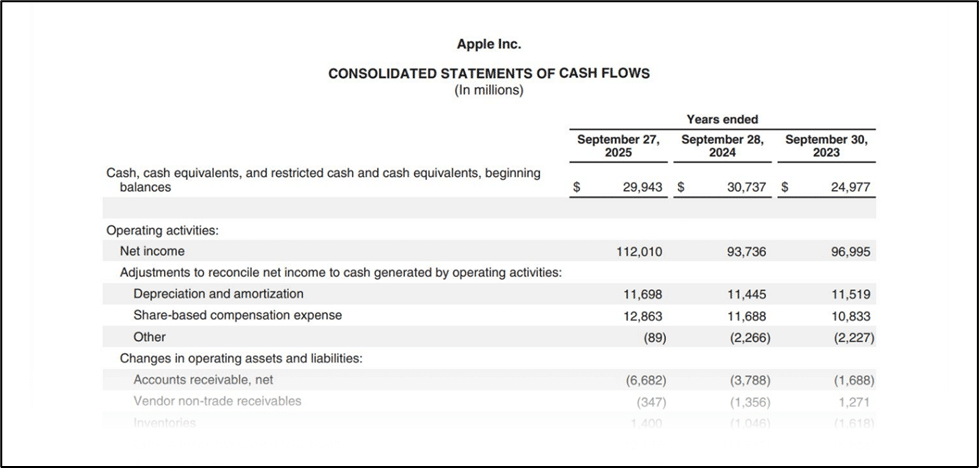The width and height of the screenshot is (979, 468).
Task: Click the 93,736 net income value
Action: click(x=746, y=252)
